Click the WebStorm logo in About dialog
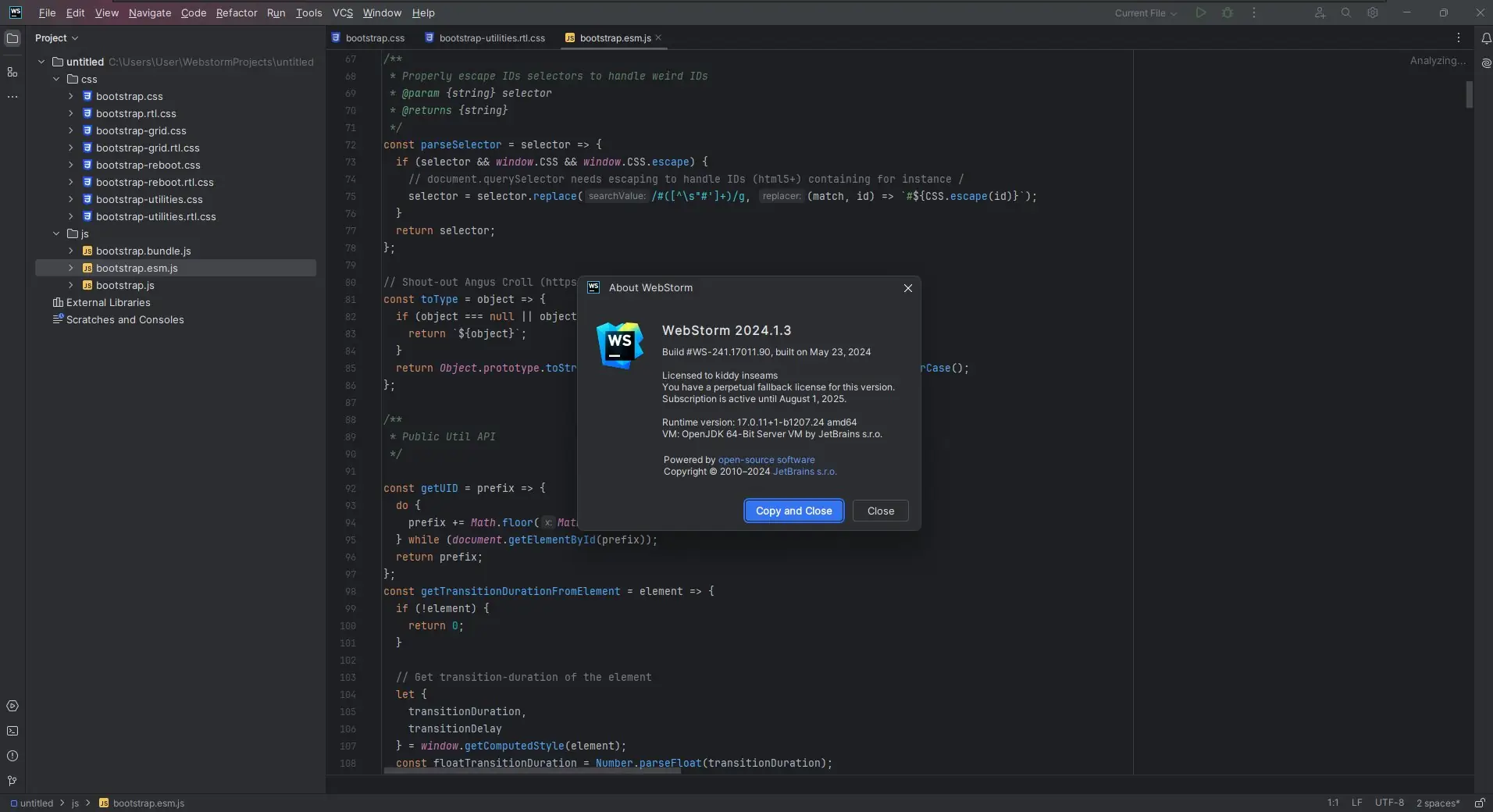The height and width of the screenshot is (812, 1493). click(620, 345)
